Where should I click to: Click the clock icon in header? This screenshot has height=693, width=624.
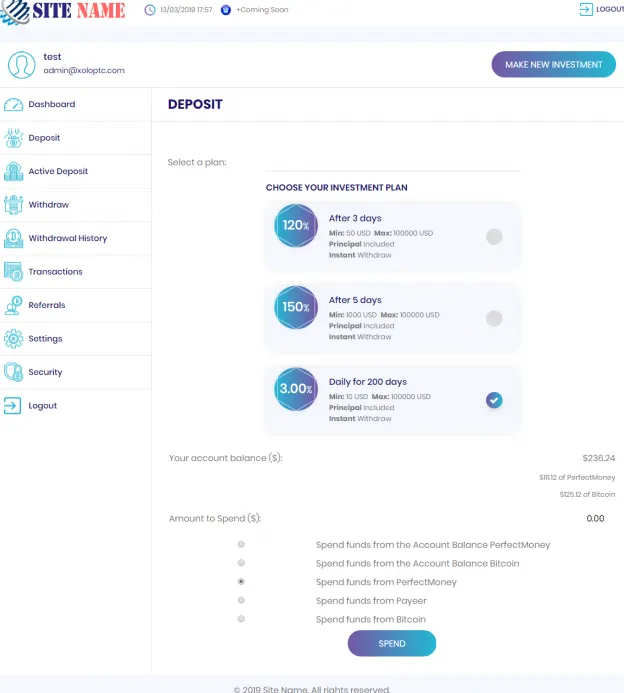[150, 10]
